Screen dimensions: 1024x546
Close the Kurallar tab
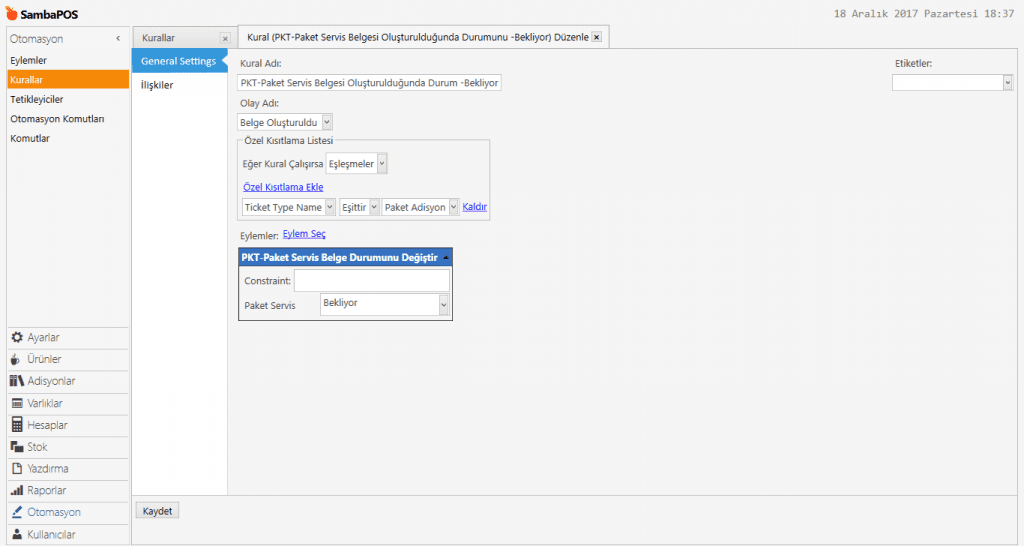[x=225, y=38]
